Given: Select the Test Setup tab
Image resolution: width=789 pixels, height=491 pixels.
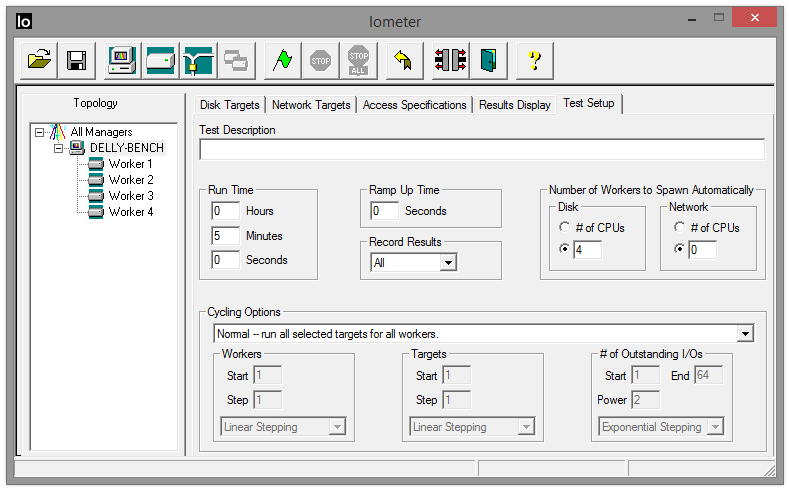Looking at the screenshot, I should (589, 104).
